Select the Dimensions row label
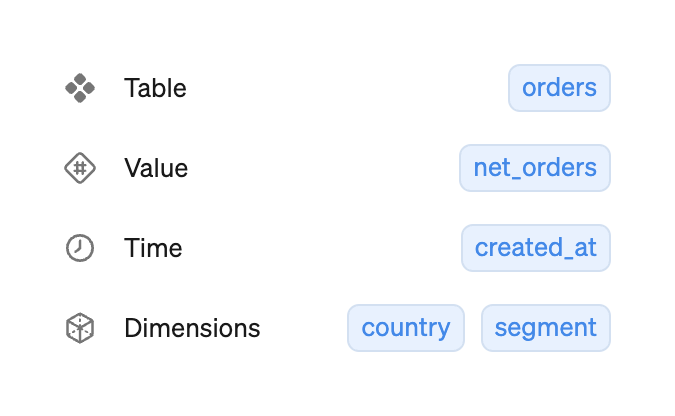Screen dimensions: 675x416 pyautogui.click(x=192, y=328)
